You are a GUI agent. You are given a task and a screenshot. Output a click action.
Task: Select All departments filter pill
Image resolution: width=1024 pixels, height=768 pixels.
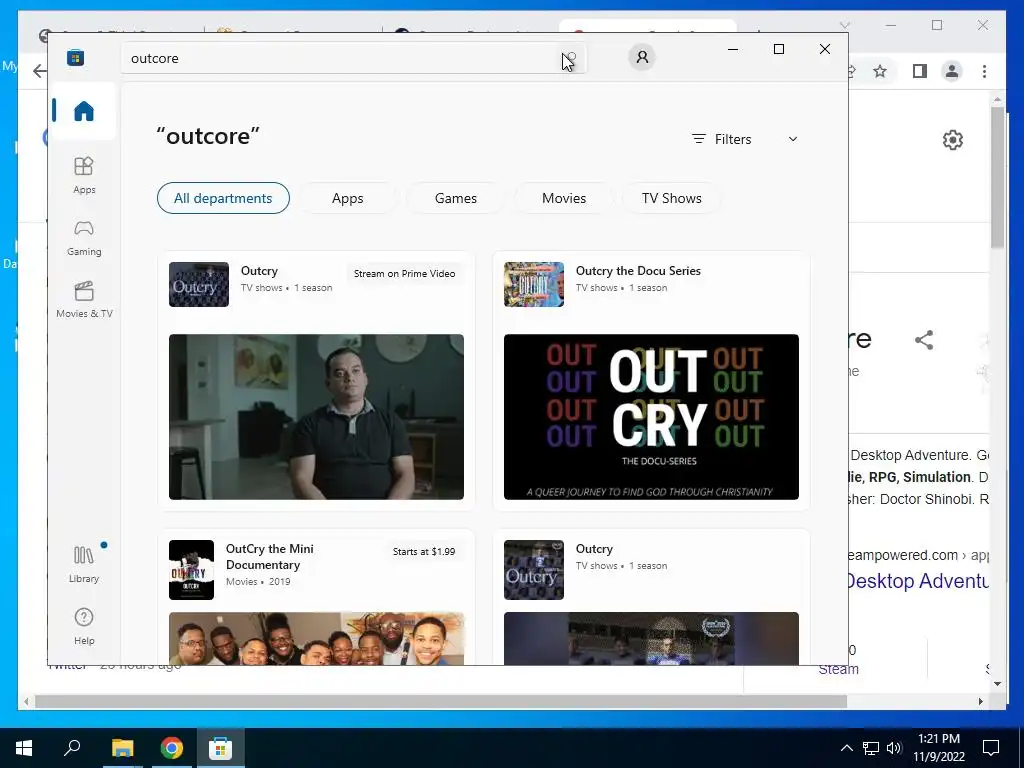coord(223,198)
